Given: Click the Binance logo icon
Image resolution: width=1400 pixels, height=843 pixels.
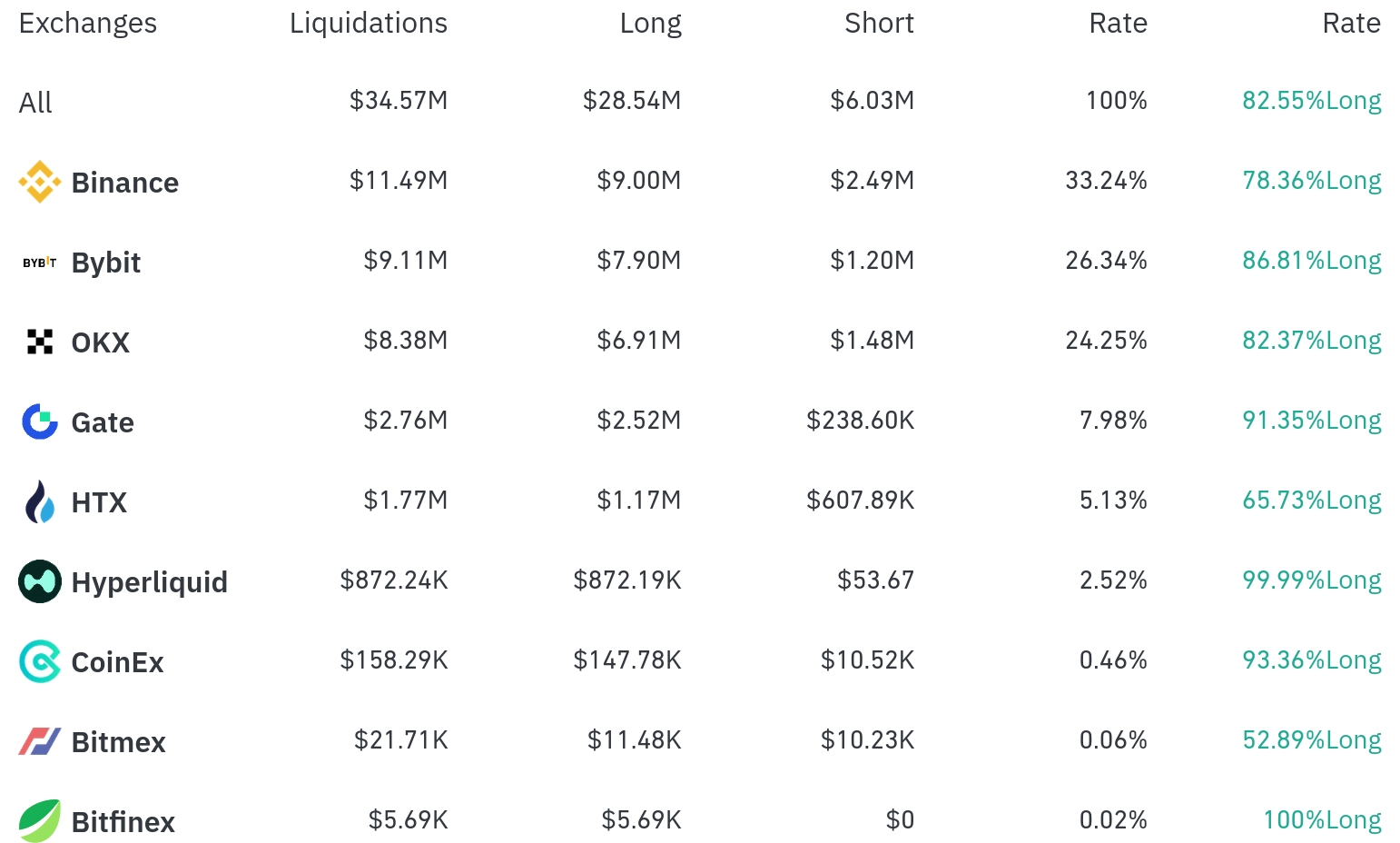Looking at the screenshot, I should click(40, 182).
